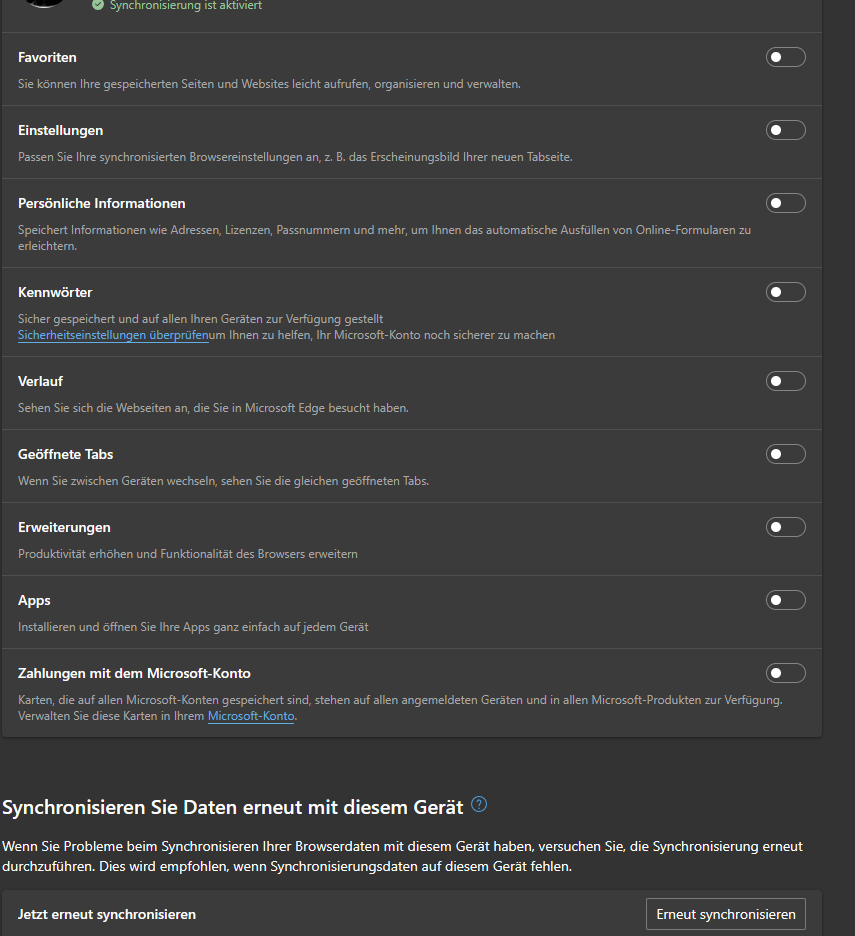Screen dimensions: 855x936
Task: Click Apps description 'Installieren und öffnen'
Action: [x=193, y=627]
